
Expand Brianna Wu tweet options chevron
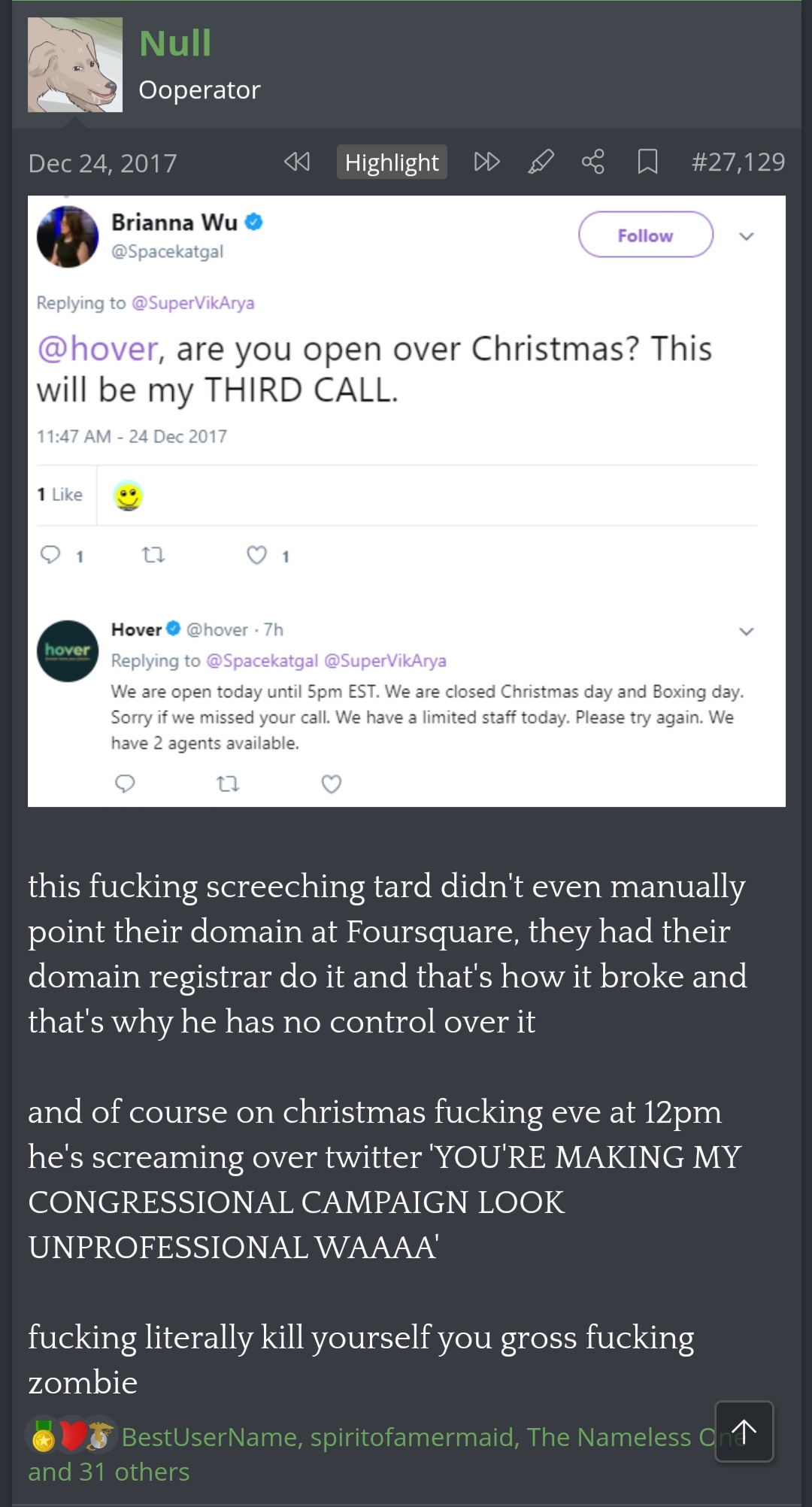pyautogui.click(x=746, y=236)
